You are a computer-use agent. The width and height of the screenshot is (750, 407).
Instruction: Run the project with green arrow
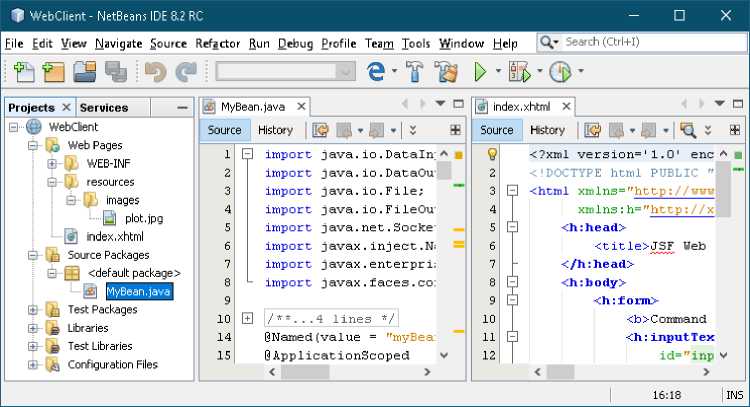click(x=481, y=72)
